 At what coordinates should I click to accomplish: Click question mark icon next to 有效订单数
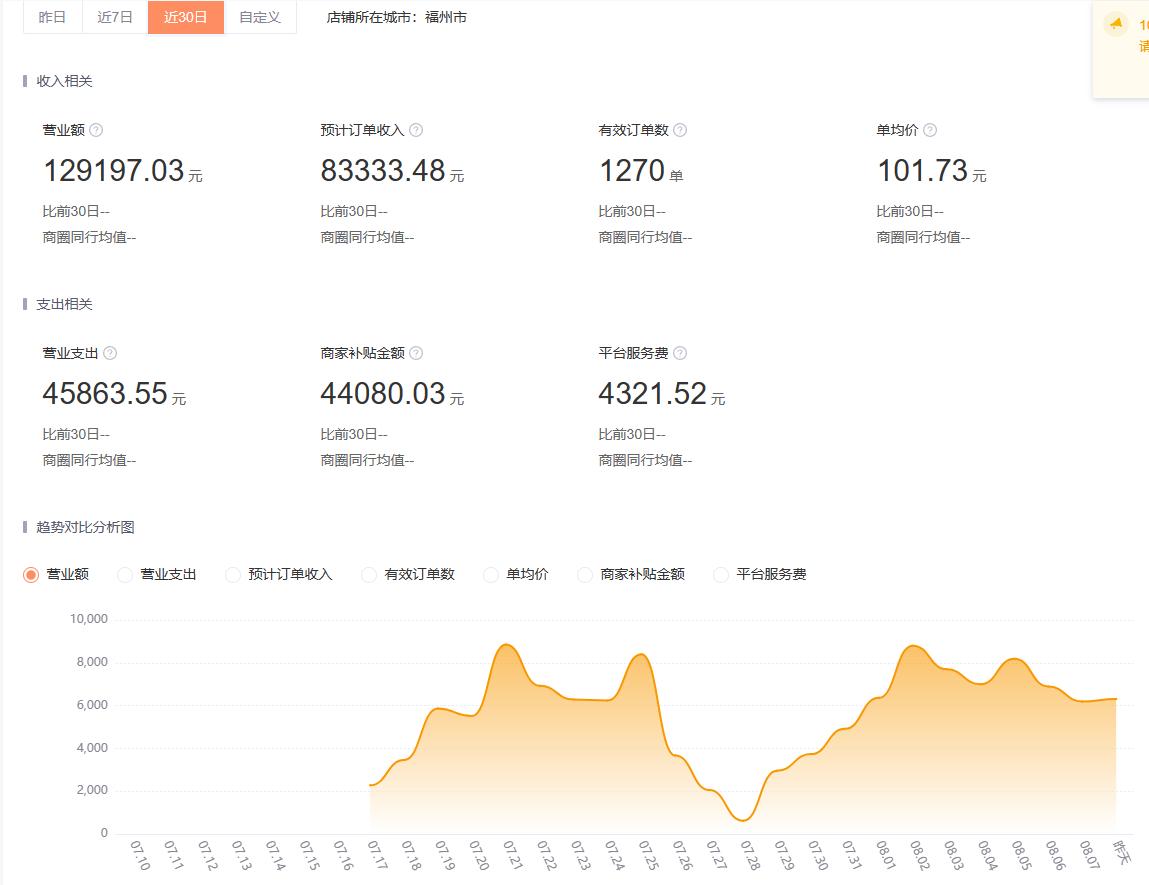680,130
